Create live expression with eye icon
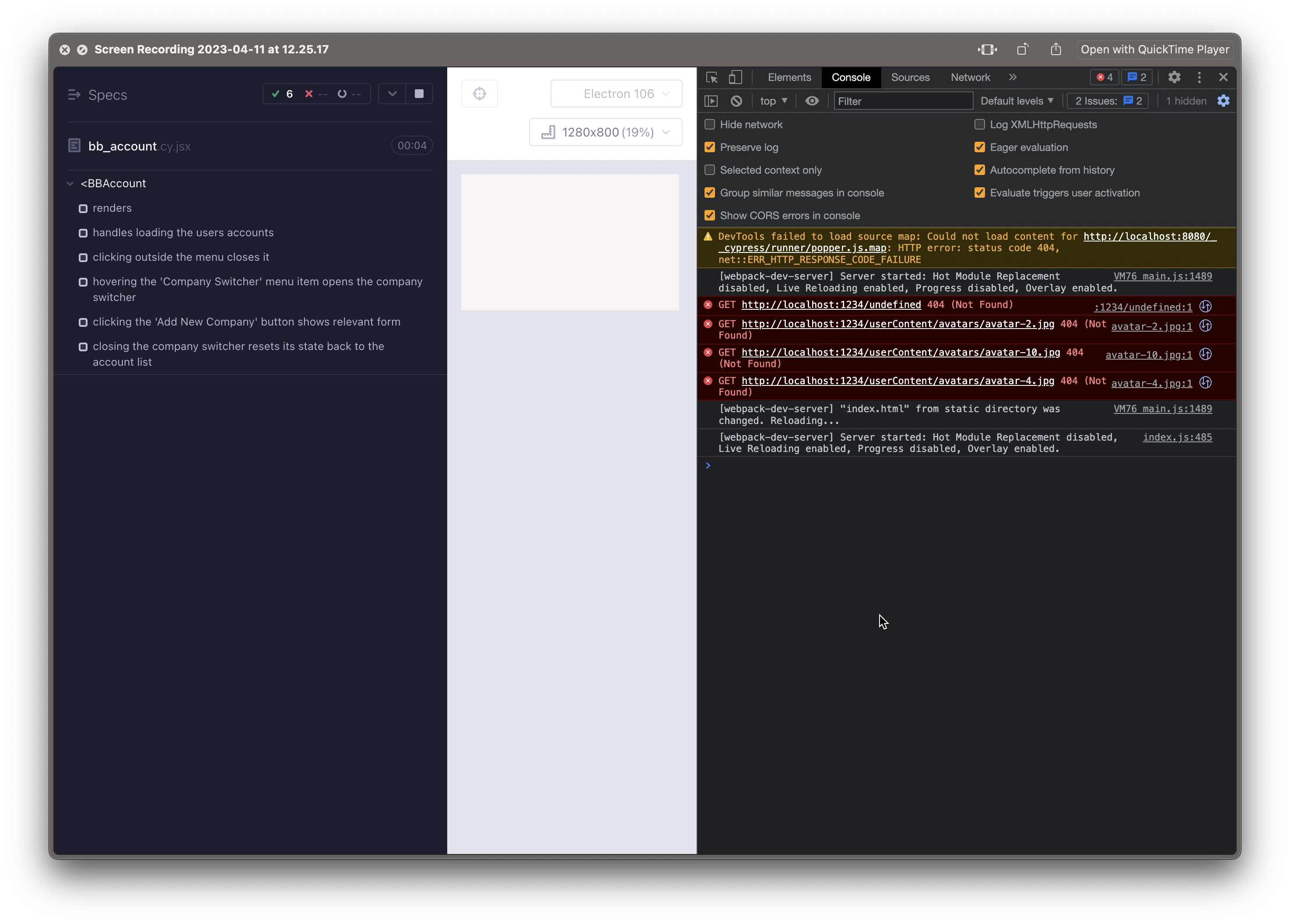 (x=812, y=101)
